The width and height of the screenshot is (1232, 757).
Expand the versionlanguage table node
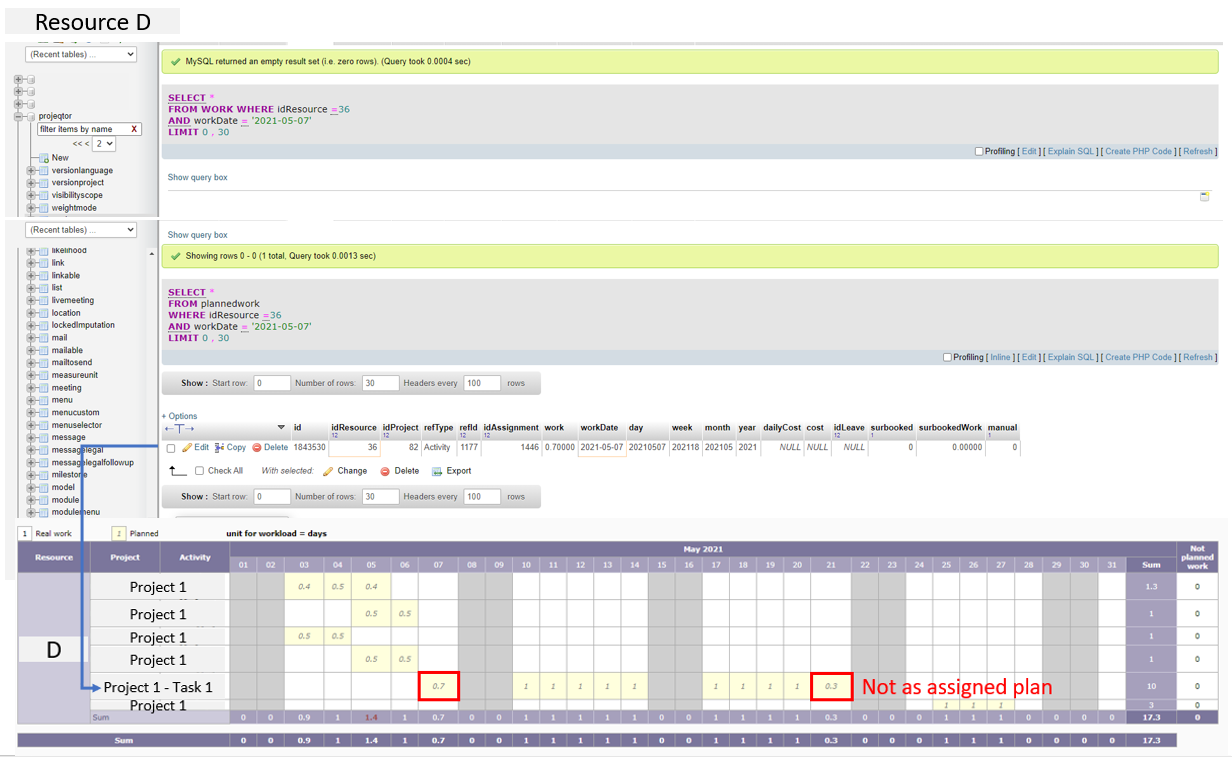[31, 171]
